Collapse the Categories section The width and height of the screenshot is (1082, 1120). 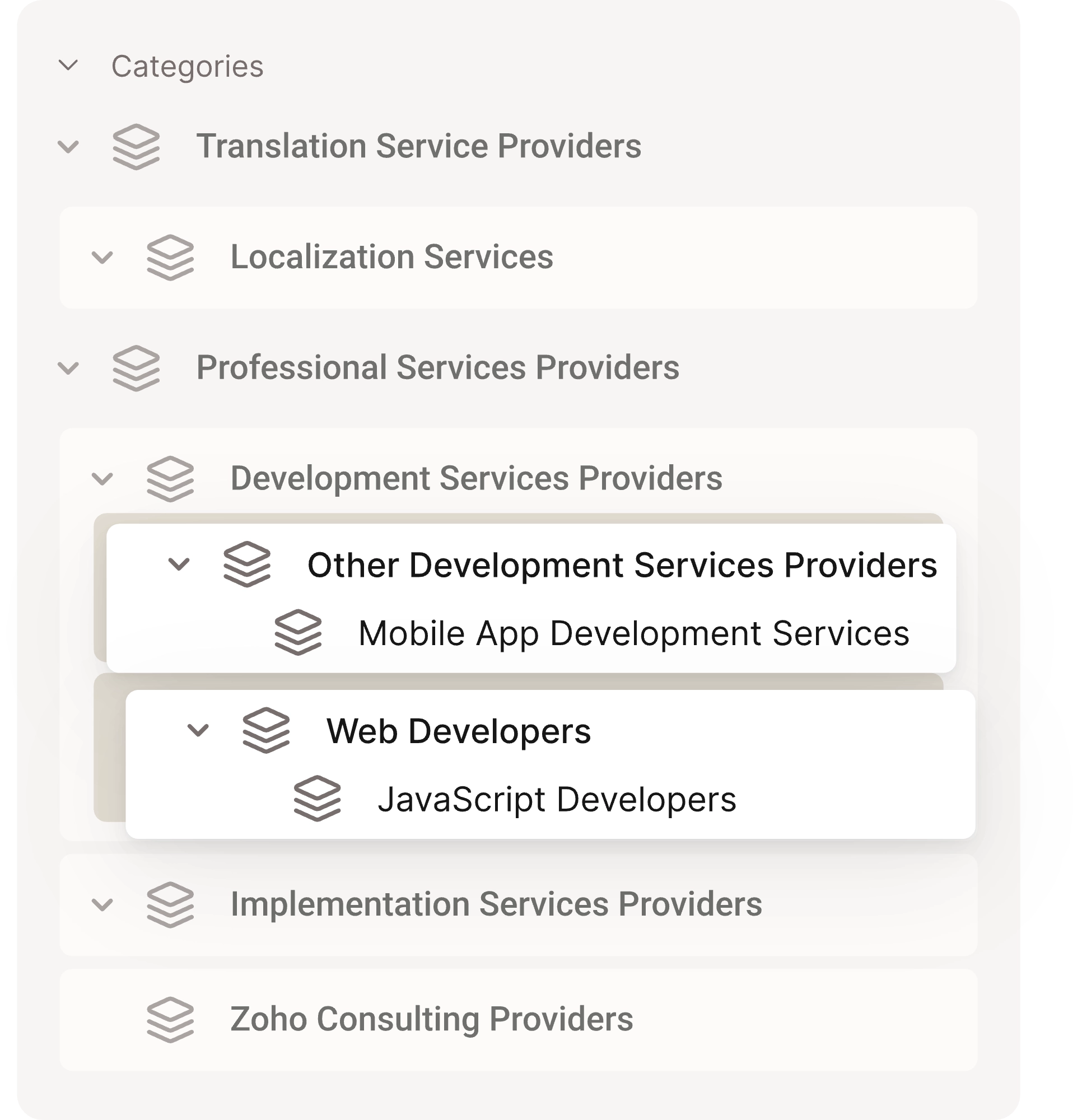point(68,66)
